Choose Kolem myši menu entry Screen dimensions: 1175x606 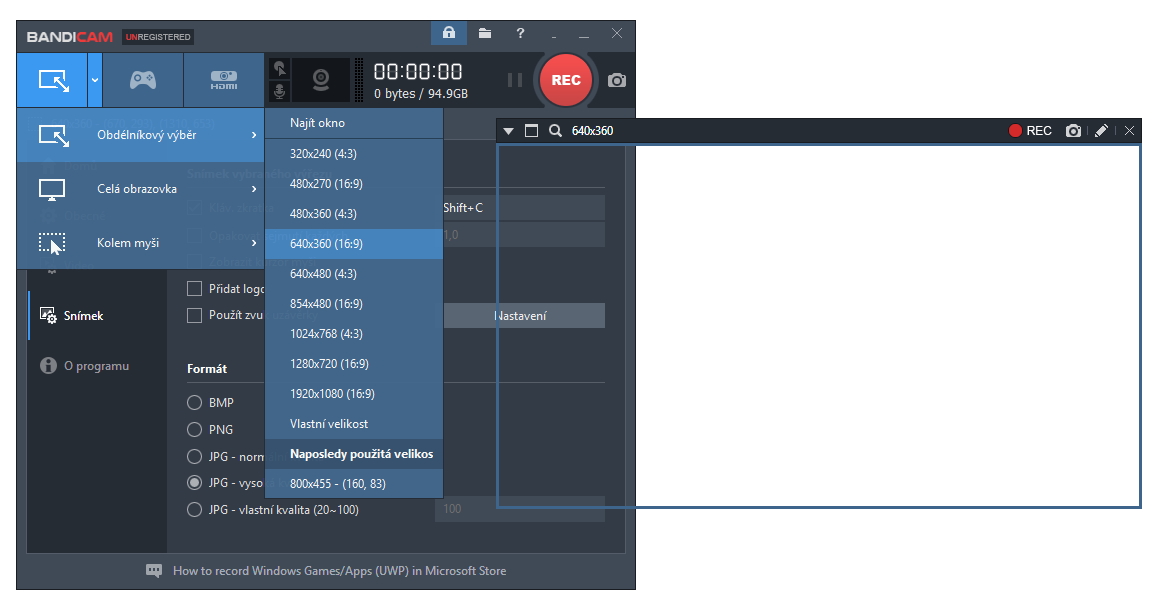141,243
